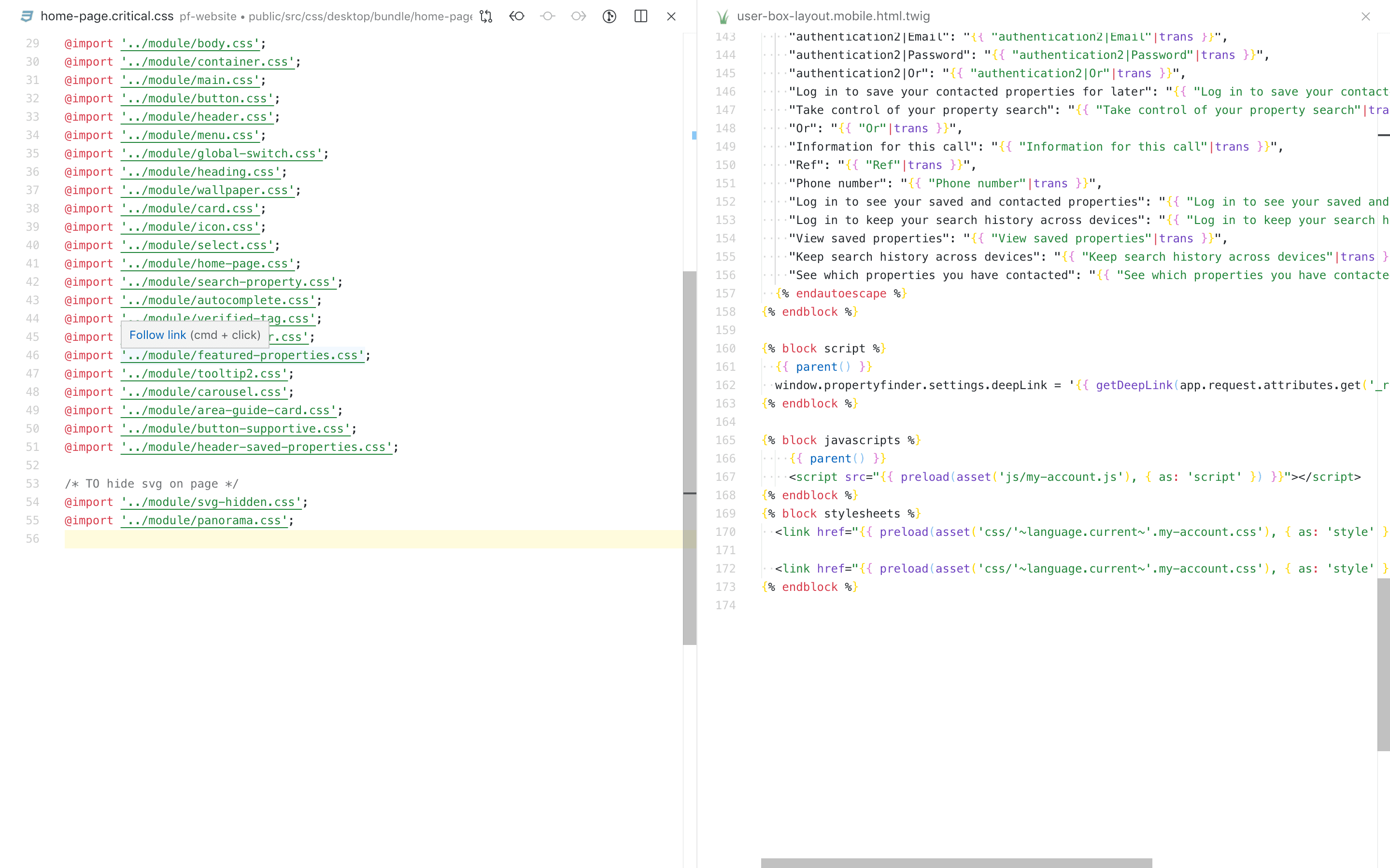1390x868 pixels.
Task: Split editor with the two-column icon
Action: [641, 16]
